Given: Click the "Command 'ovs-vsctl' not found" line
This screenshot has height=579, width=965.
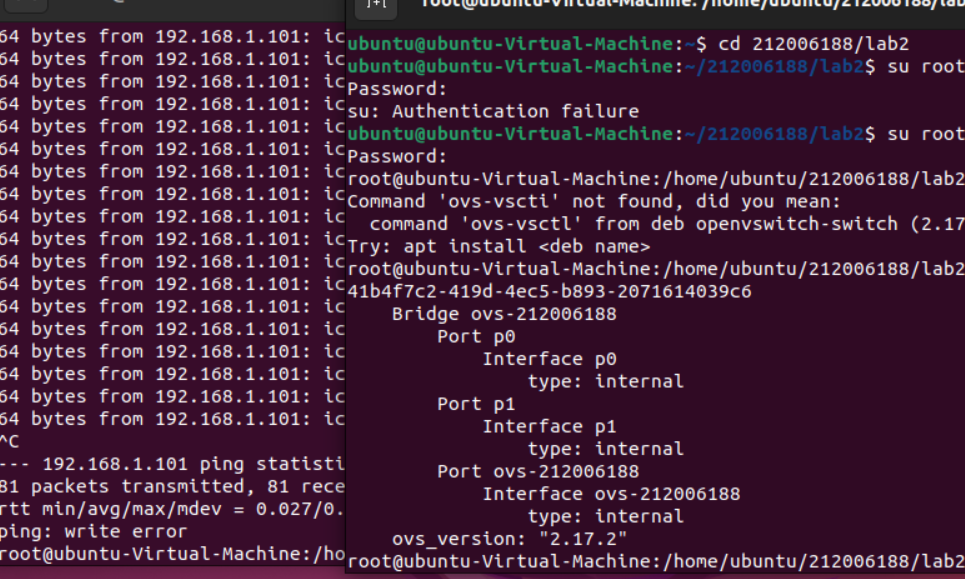Looking at the screenshot, I should point(594,201).
